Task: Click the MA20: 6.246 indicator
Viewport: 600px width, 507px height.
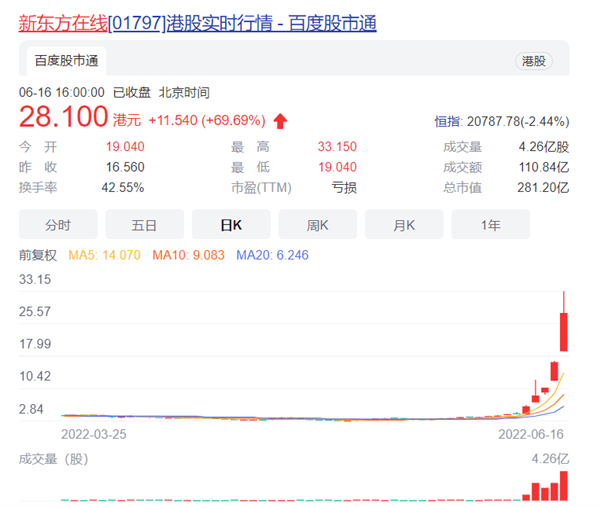Action: coord(272,255)
